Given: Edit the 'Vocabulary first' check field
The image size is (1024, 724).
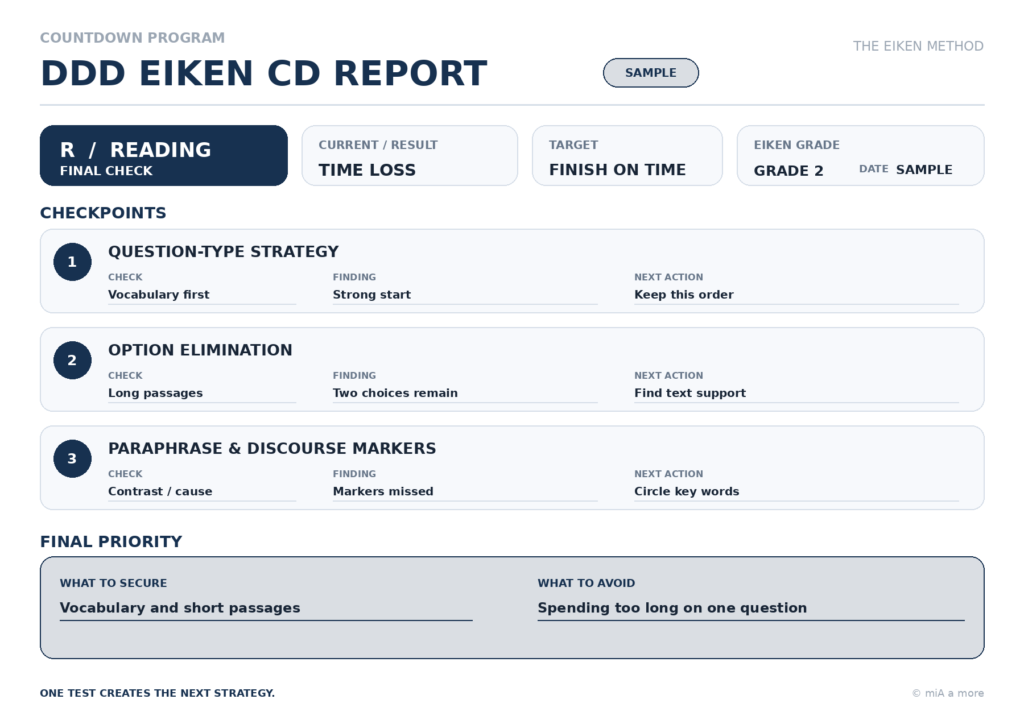Looking at the screenshot, I should click(x=202, y=295).
